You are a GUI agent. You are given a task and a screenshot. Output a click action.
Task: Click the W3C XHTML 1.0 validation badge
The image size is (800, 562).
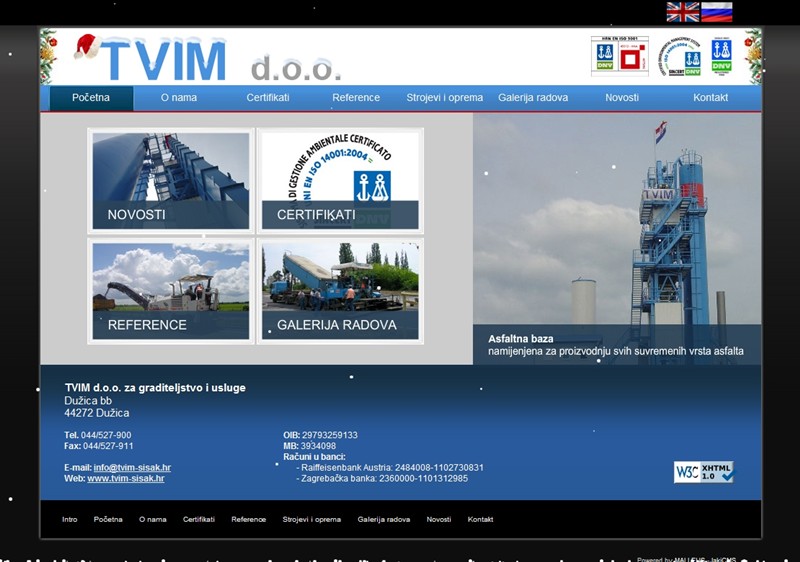pos(704,472)
